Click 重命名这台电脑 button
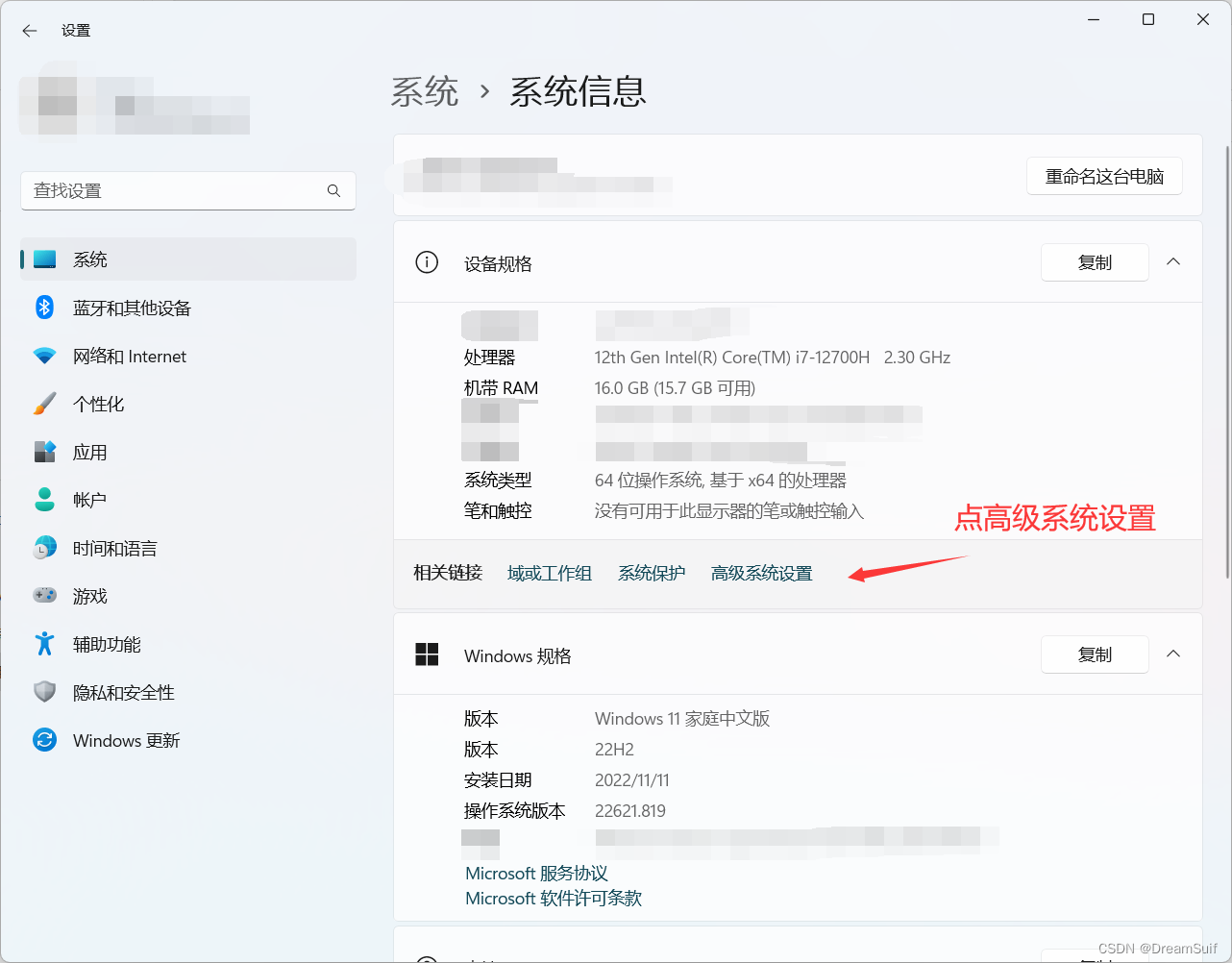The image size is (1232, 963). point(1104,177)
